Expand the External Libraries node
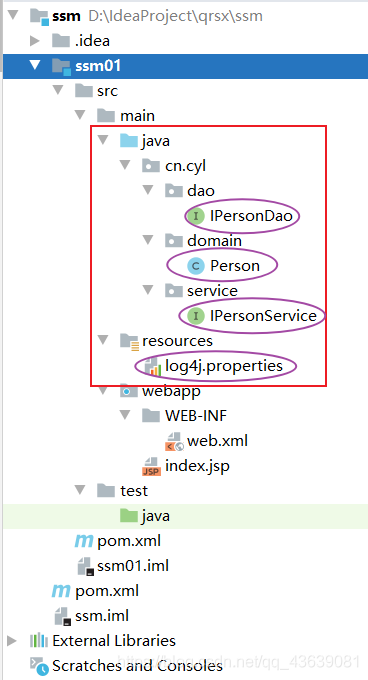Screen dimensions: 368x680 pos(12,641)
